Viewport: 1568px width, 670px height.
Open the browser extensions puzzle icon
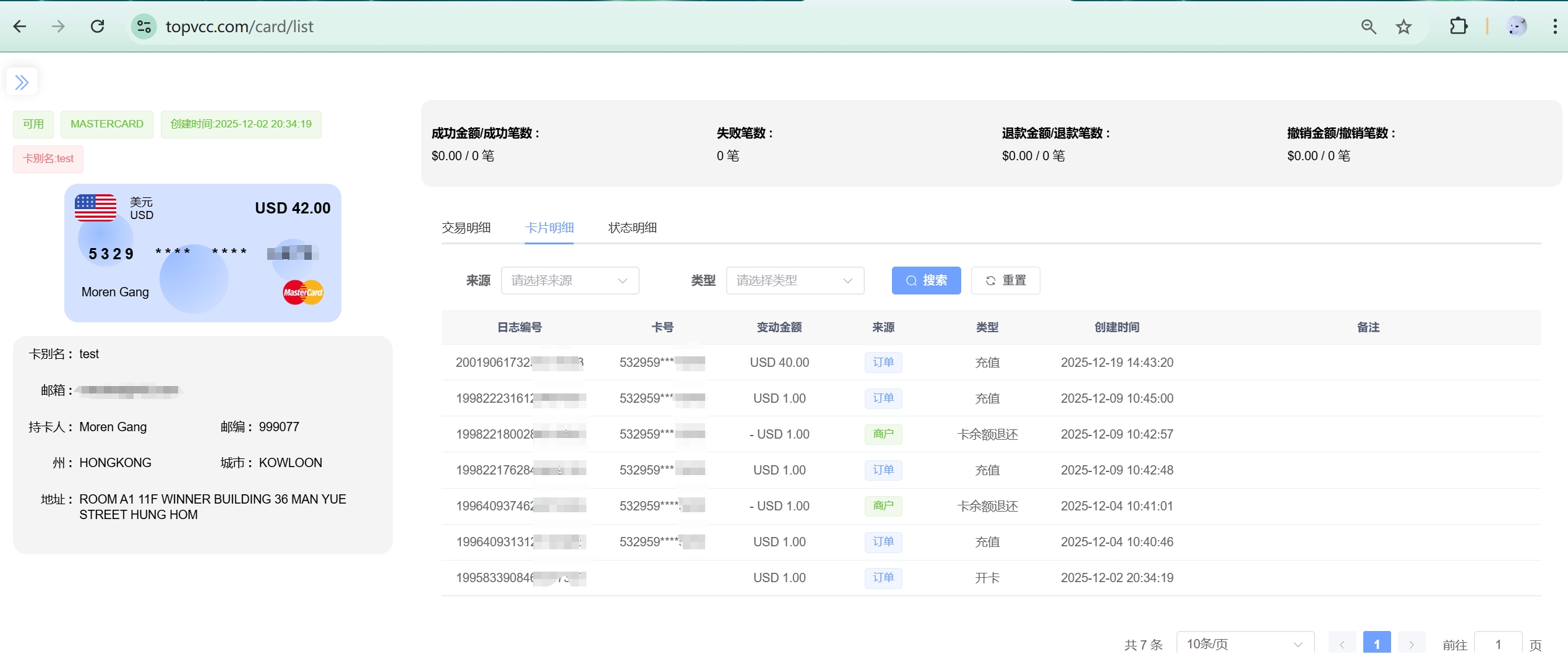(x=1459, y=27)
